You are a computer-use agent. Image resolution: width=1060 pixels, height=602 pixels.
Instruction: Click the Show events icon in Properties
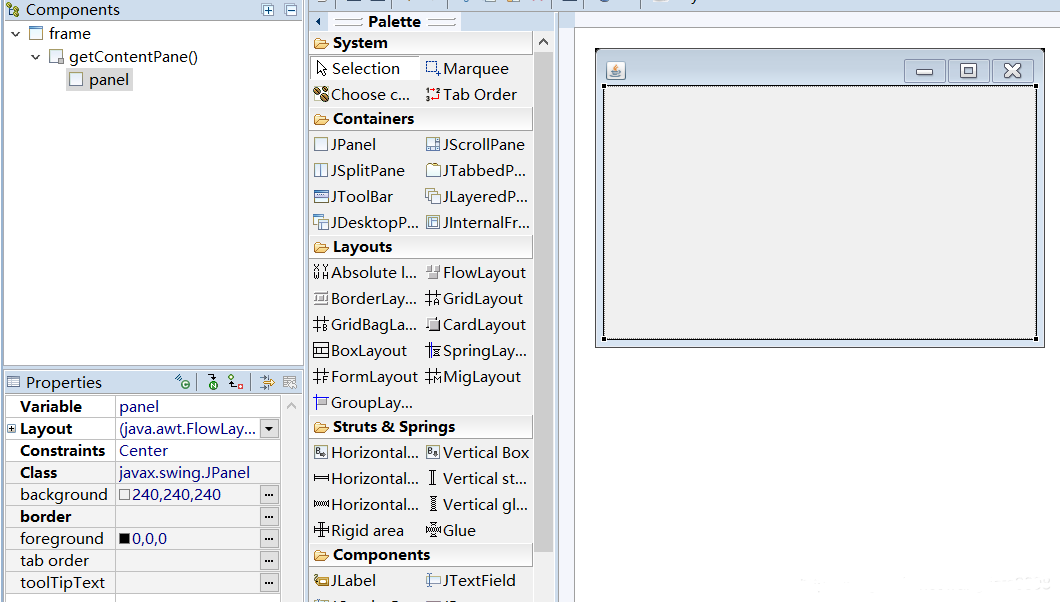coord(182,382)
